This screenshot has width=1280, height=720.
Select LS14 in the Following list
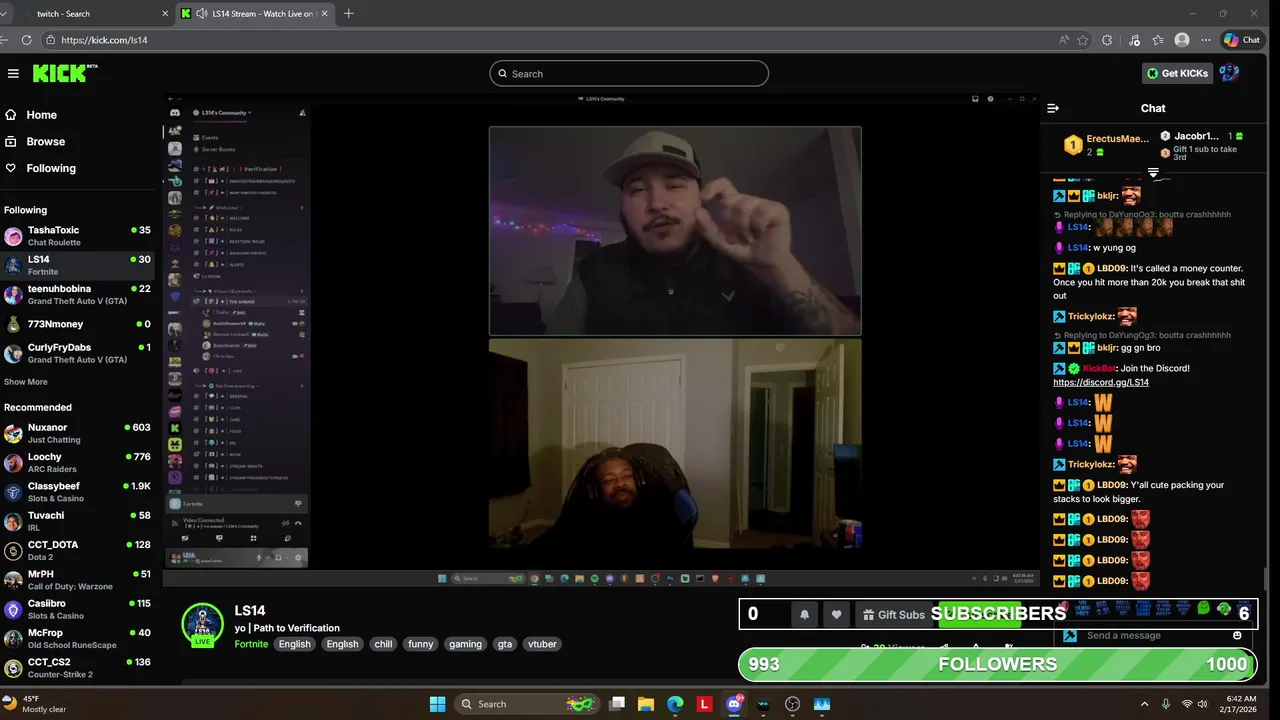[x=78, y=265]
